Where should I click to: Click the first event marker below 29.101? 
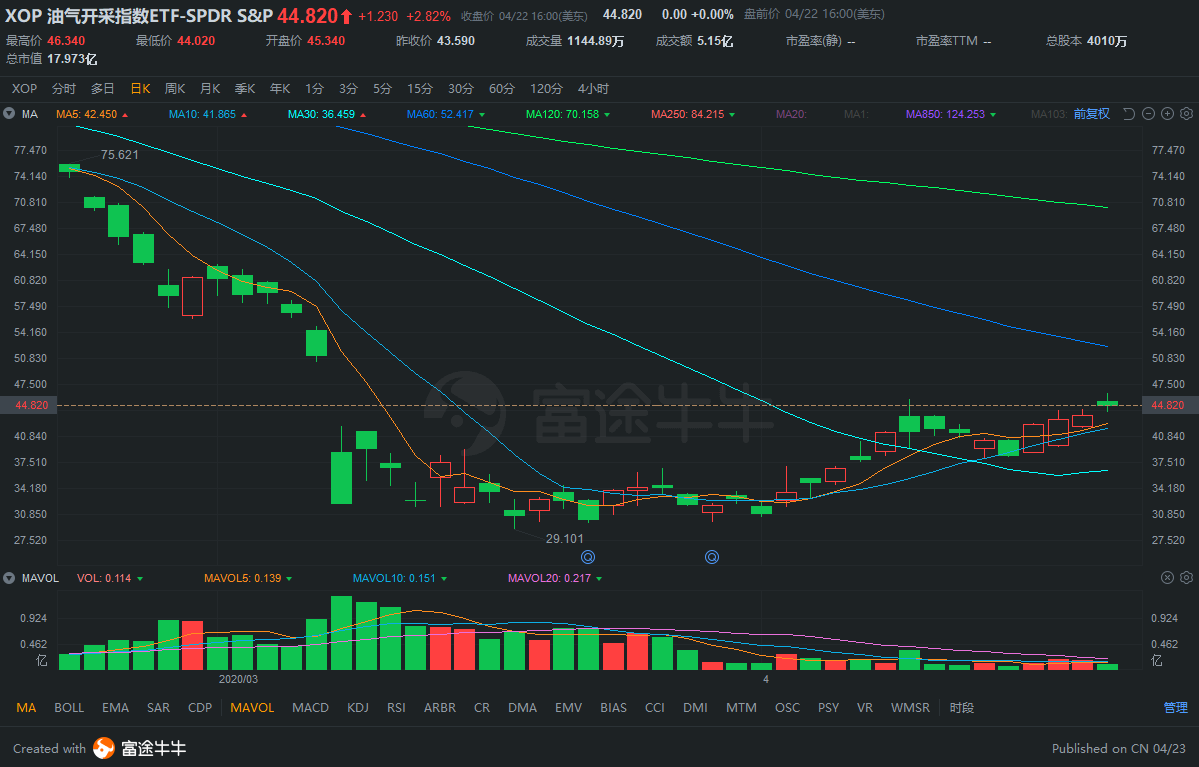588,557
